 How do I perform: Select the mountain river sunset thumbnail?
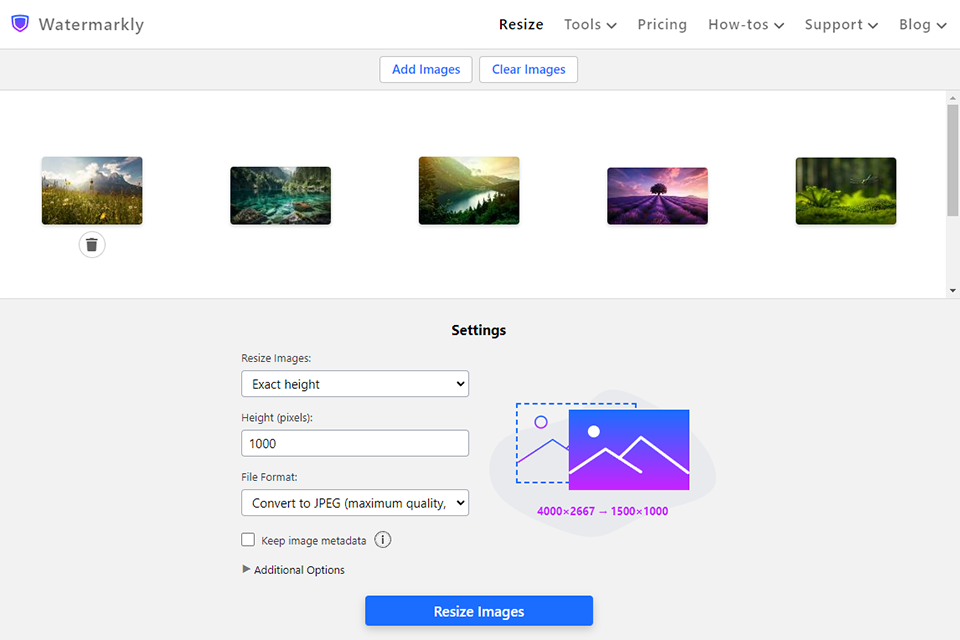coord(469,190)
